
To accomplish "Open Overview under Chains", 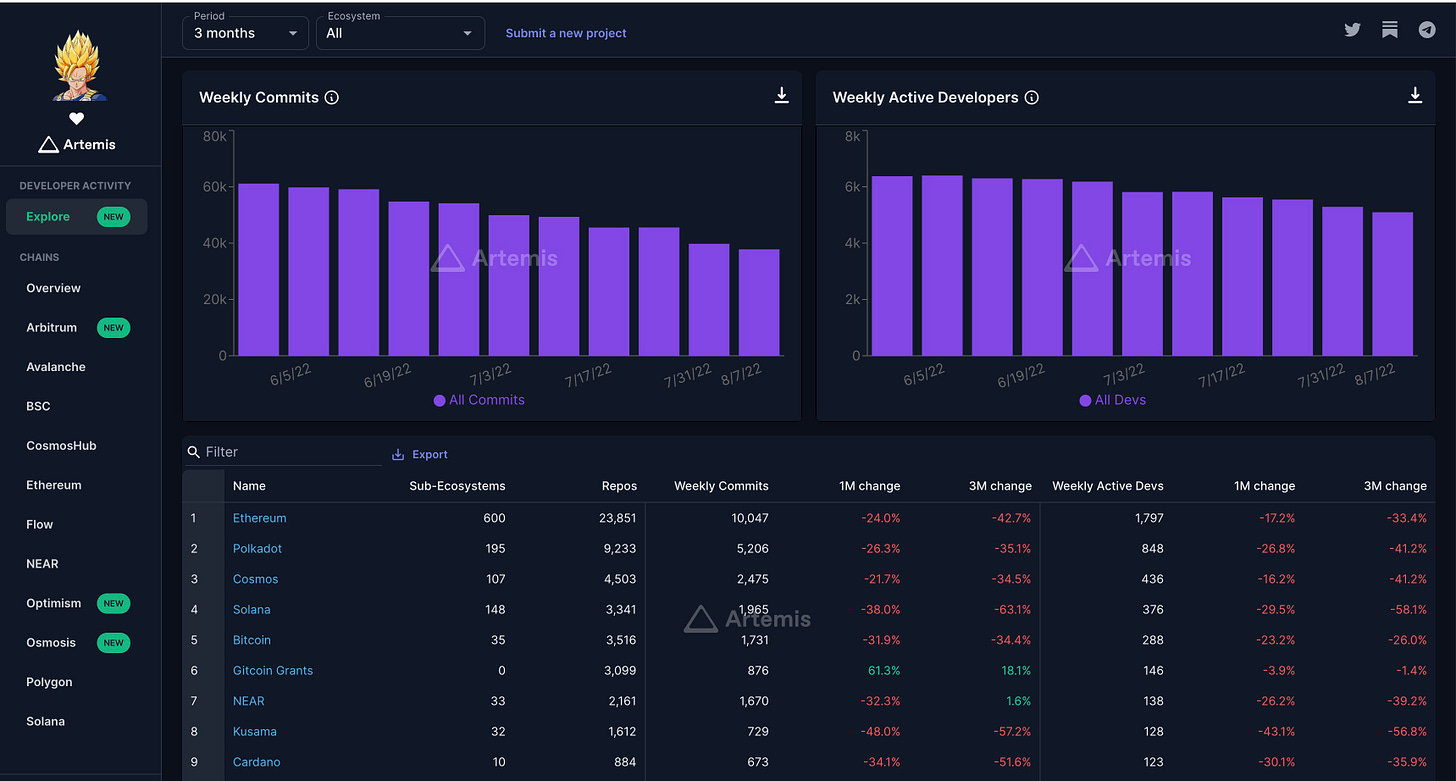I will point(53,288).
